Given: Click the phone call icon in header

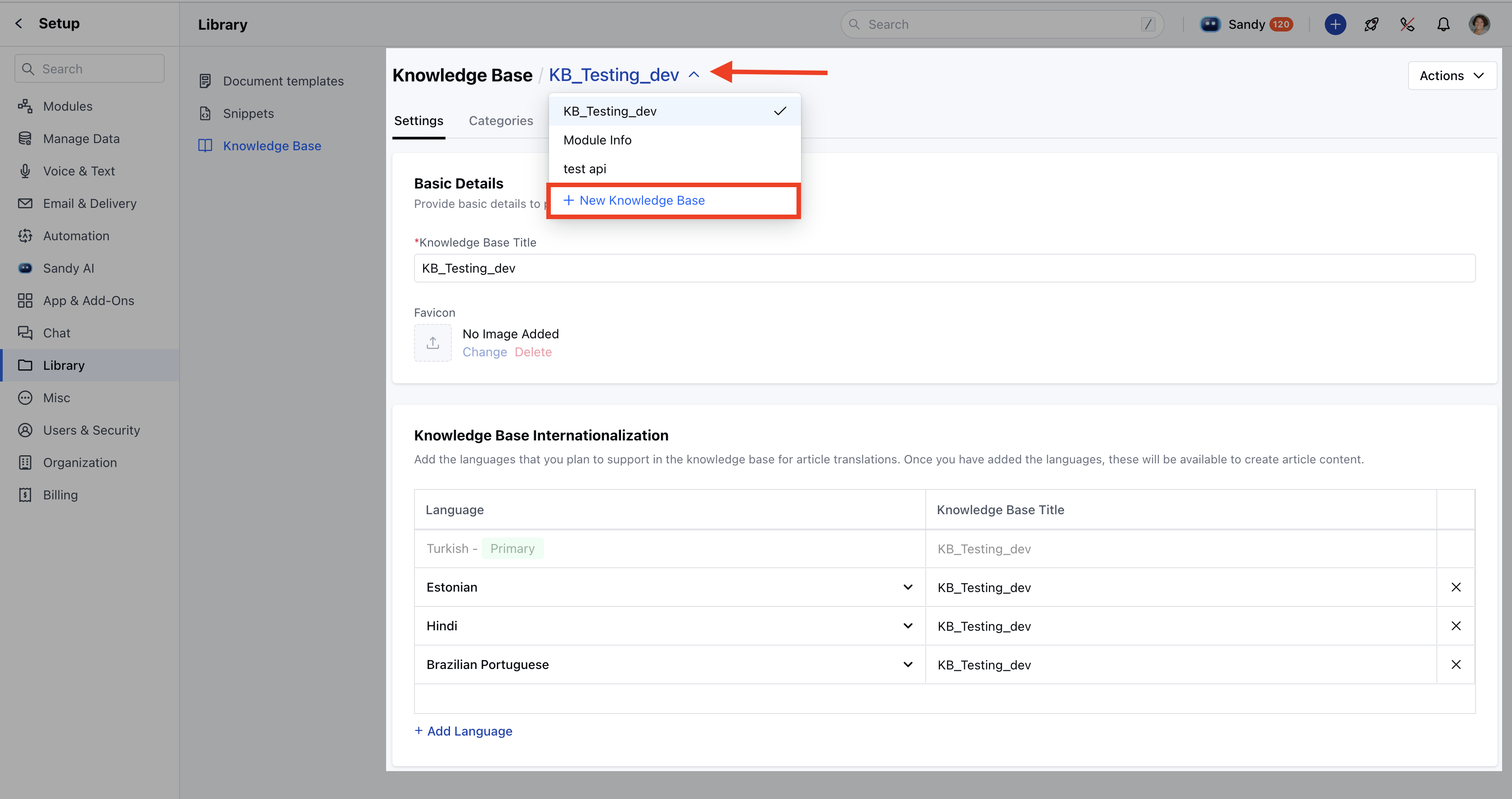Looking at the screenshot, I should coord(1407,24).
